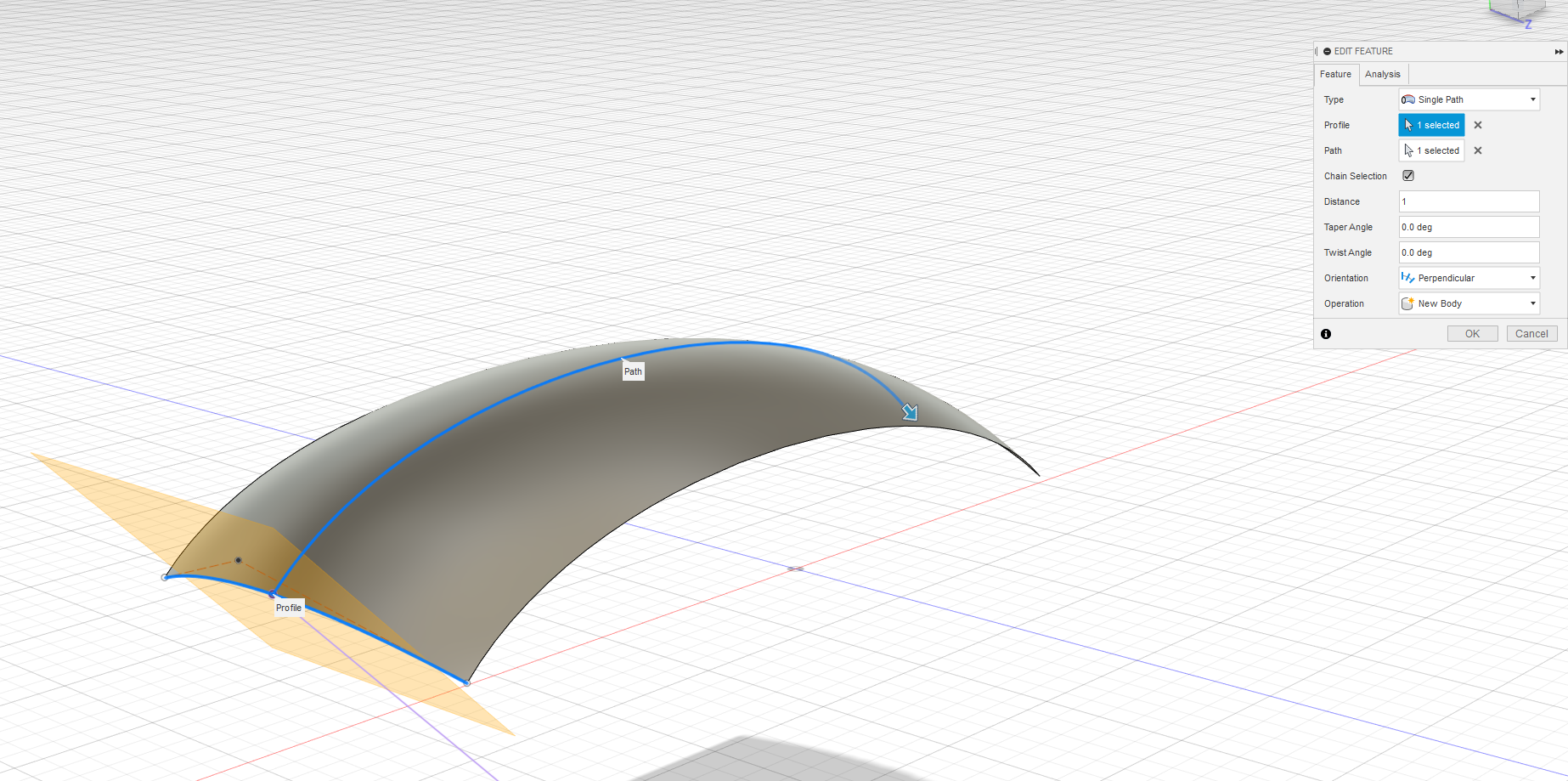This screenshot has width=1568, height=781.
Task: Collapse the EDIT FEATURE dialog header icon
Action: point(1327,51)
